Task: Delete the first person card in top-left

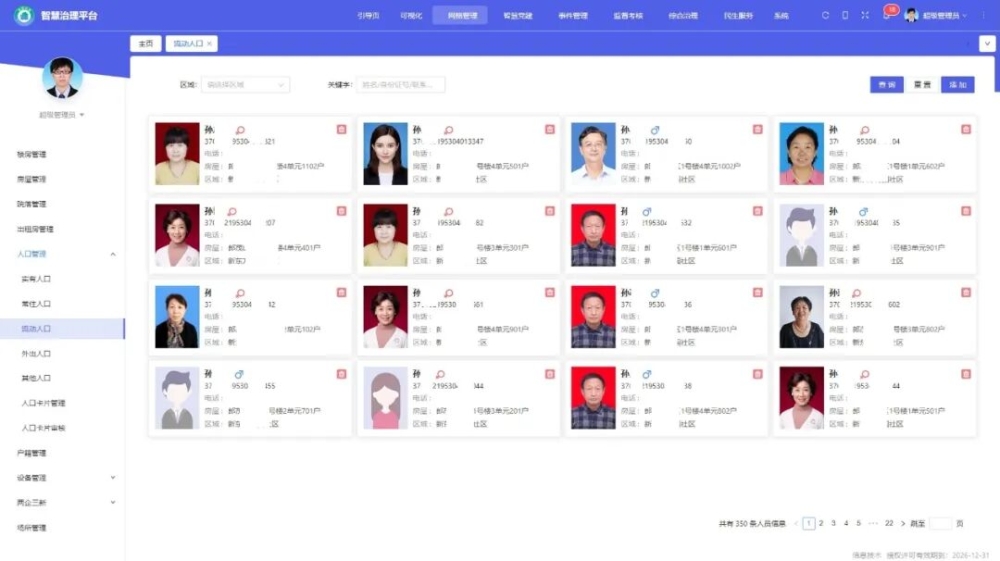Action: coord(341,129)
